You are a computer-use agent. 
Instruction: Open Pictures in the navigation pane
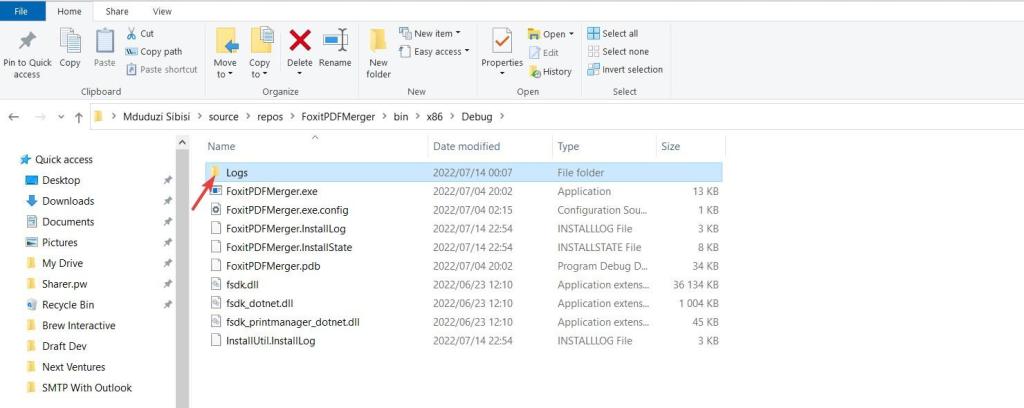click(x=59, y=242)
